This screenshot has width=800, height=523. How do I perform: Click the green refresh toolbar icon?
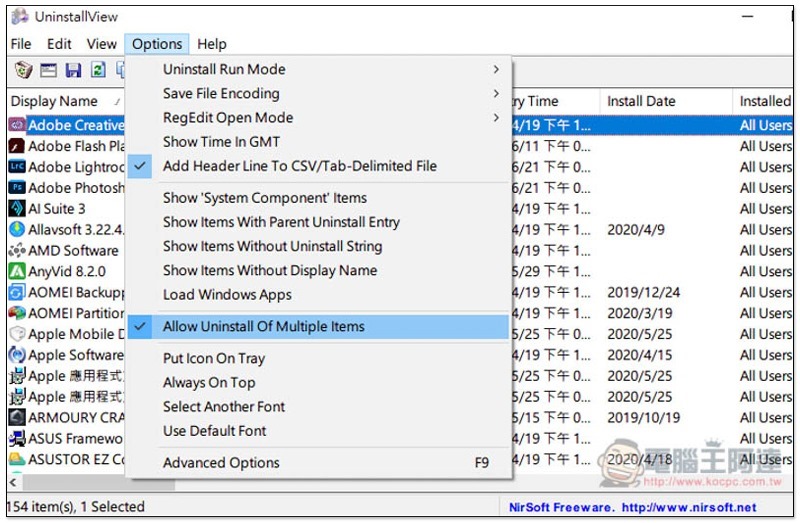pos(98,69)
